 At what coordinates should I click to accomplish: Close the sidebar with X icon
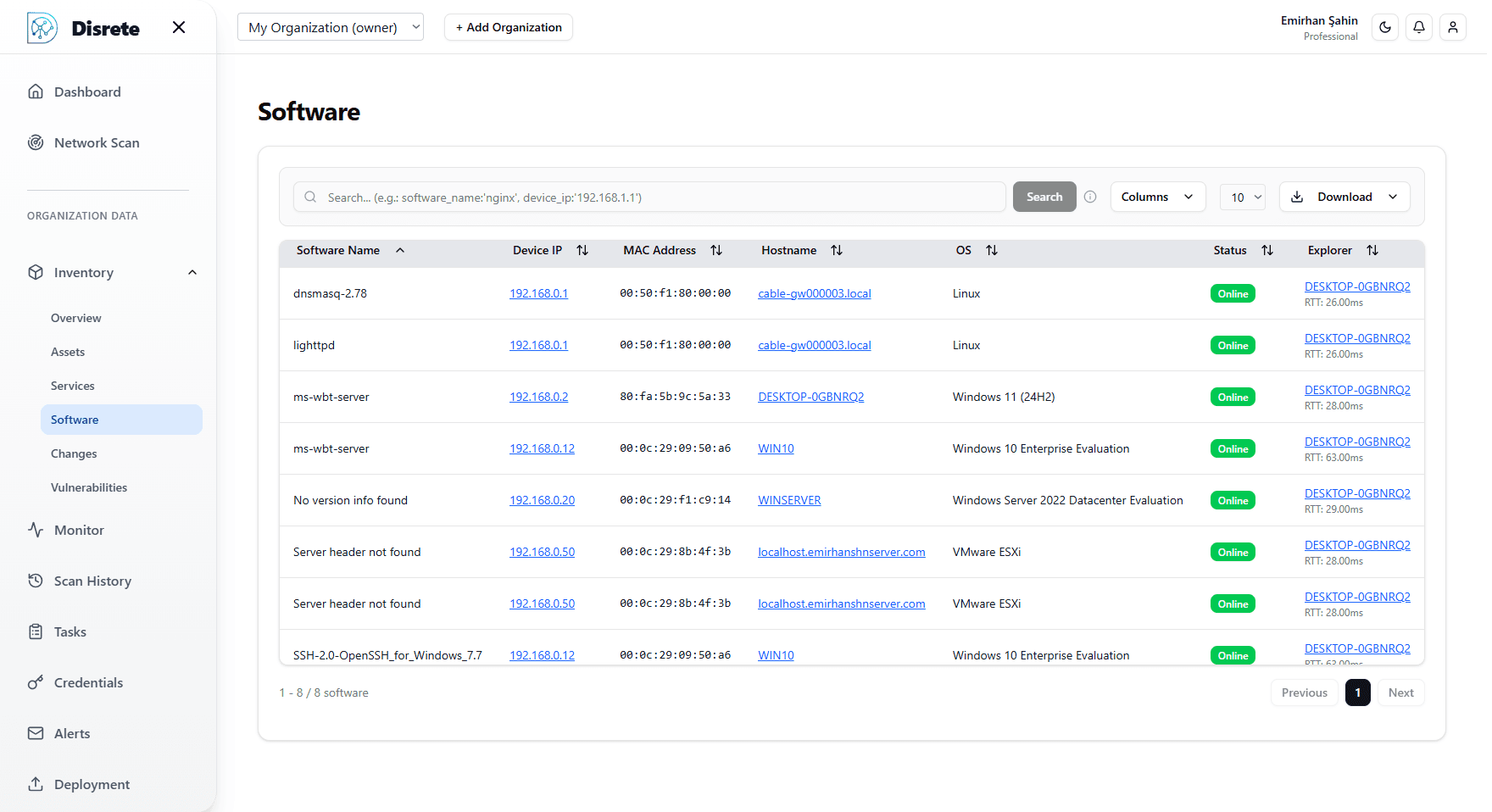(x=179, y=27)
